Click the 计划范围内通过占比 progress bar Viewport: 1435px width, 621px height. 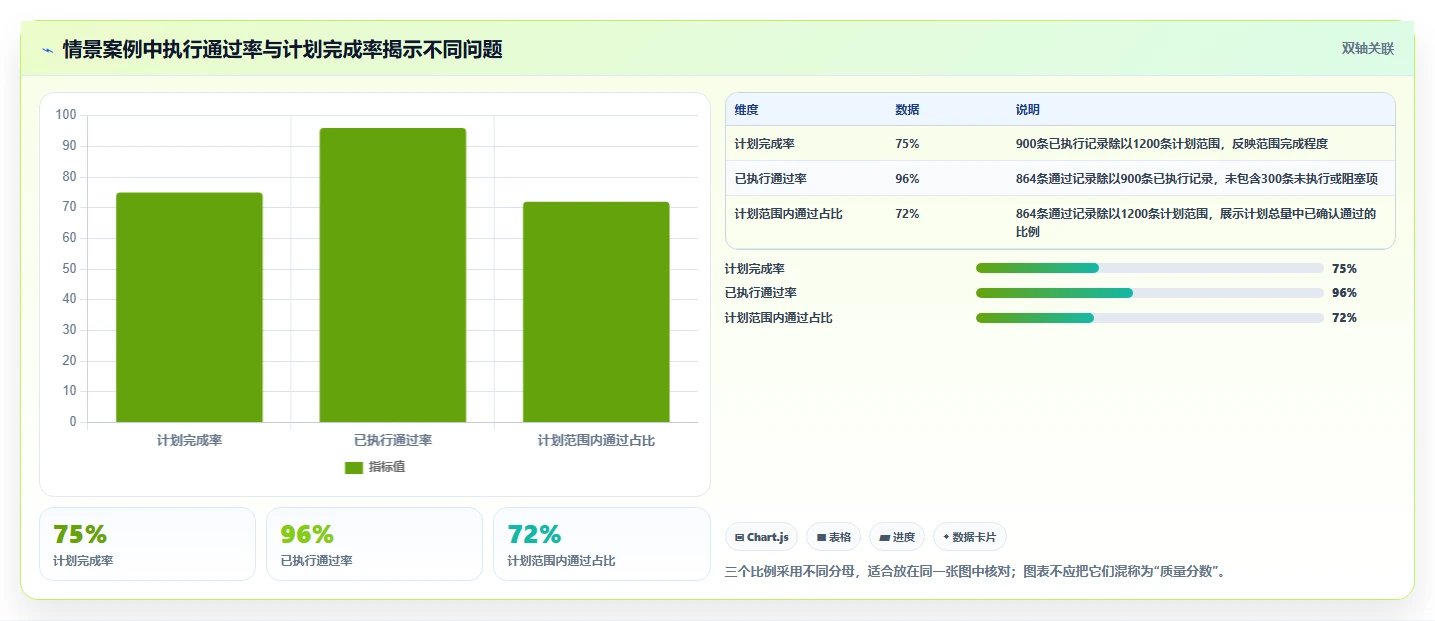click(x=1149, y=318)
